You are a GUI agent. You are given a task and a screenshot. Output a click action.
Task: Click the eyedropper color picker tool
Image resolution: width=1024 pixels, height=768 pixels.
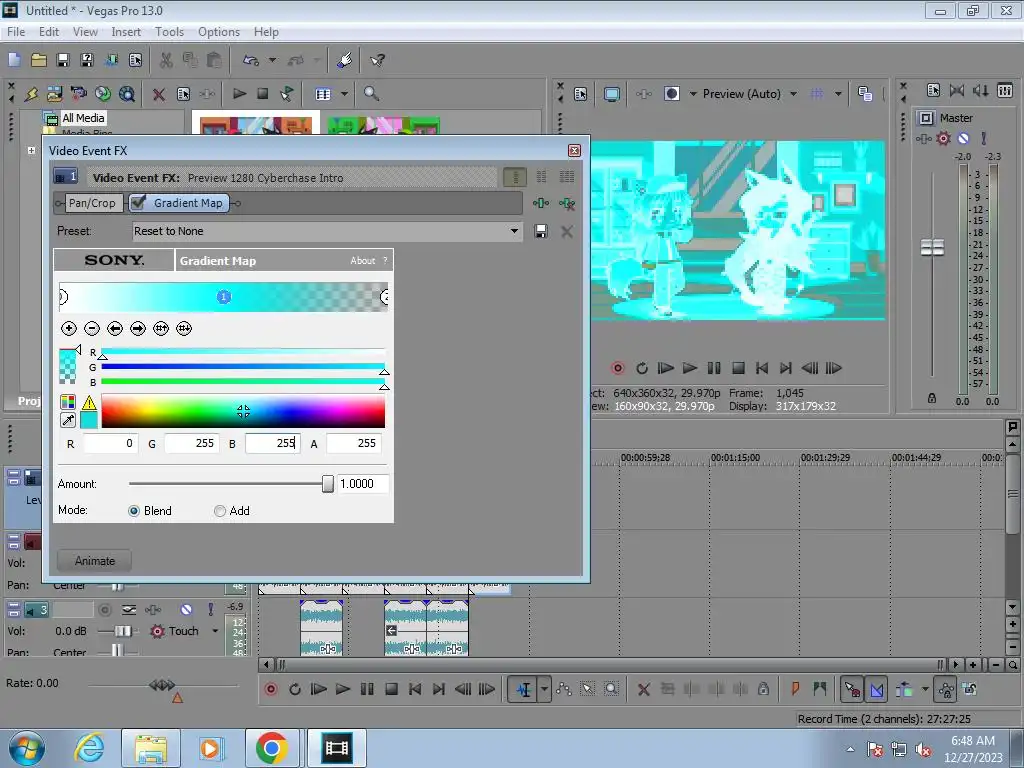click(x=68, y=420)
